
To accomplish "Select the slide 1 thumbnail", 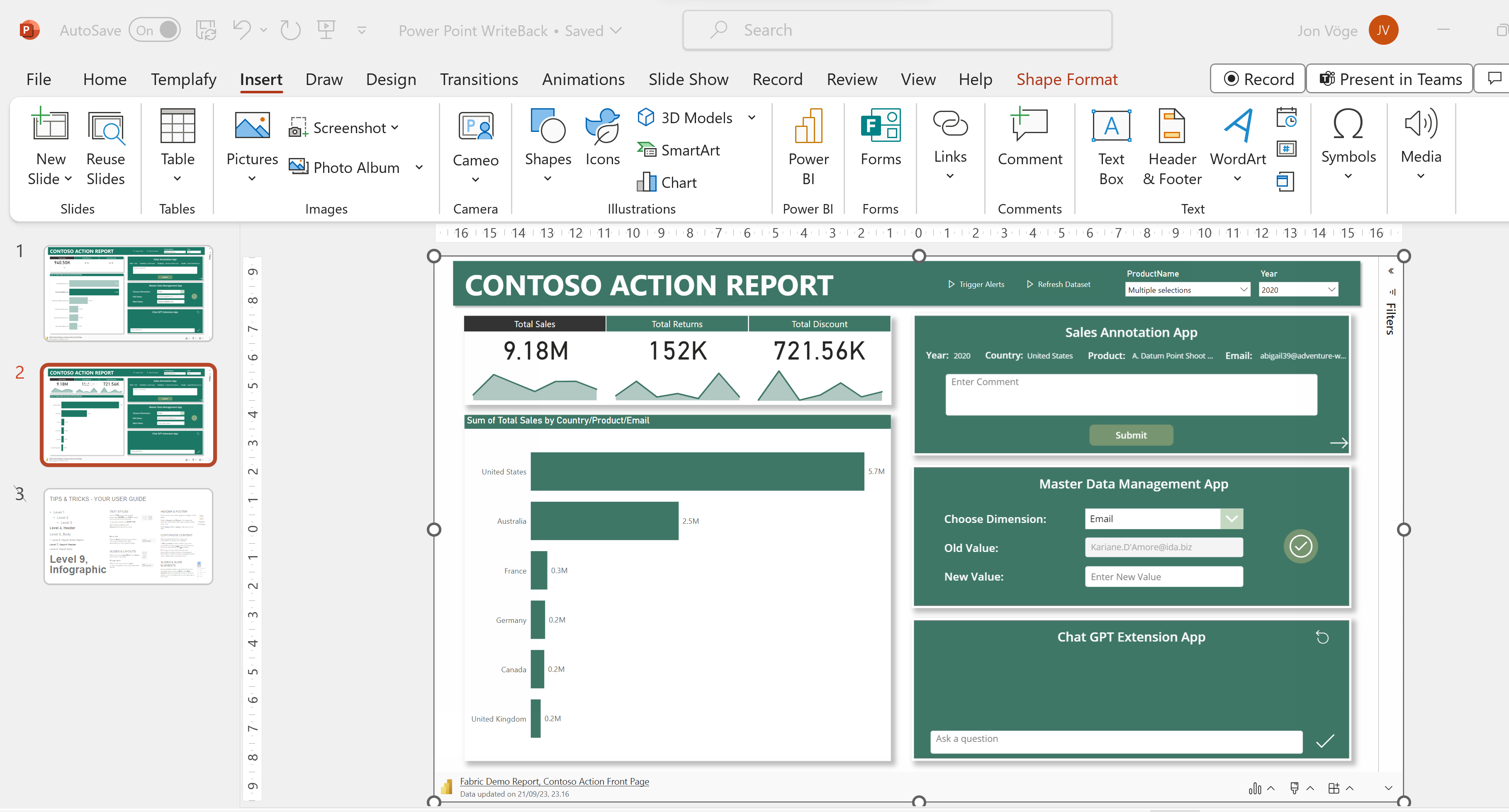I will [x=128, y=293].
